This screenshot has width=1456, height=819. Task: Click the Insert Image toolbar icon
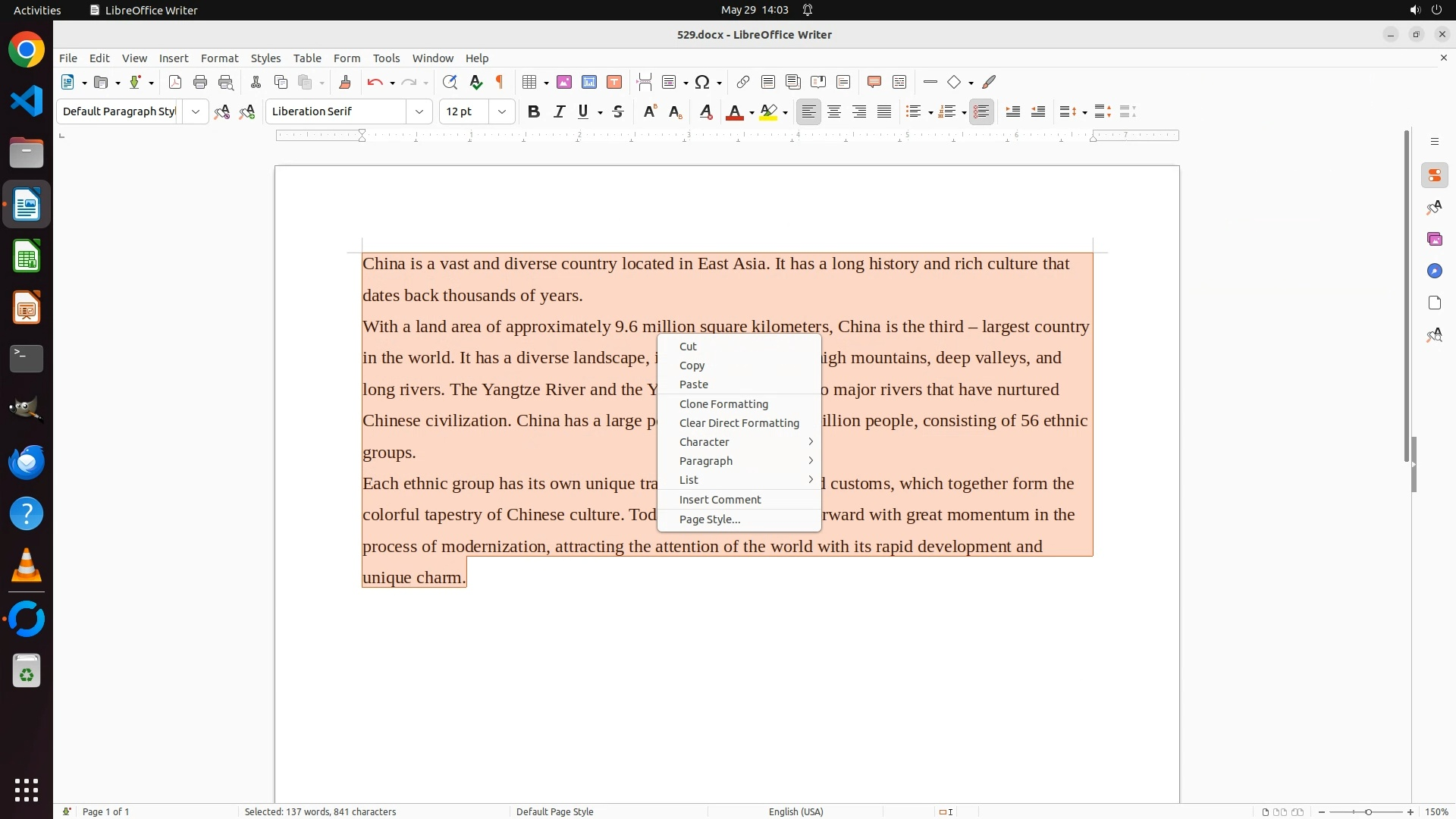(563, 82)
